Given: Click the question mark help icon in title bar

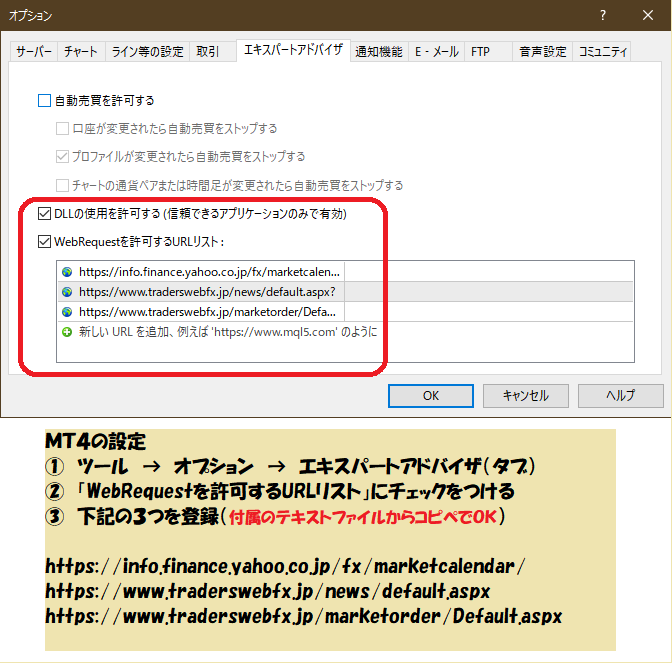Looking at the screenshot, I should click(x=603, y=15).
